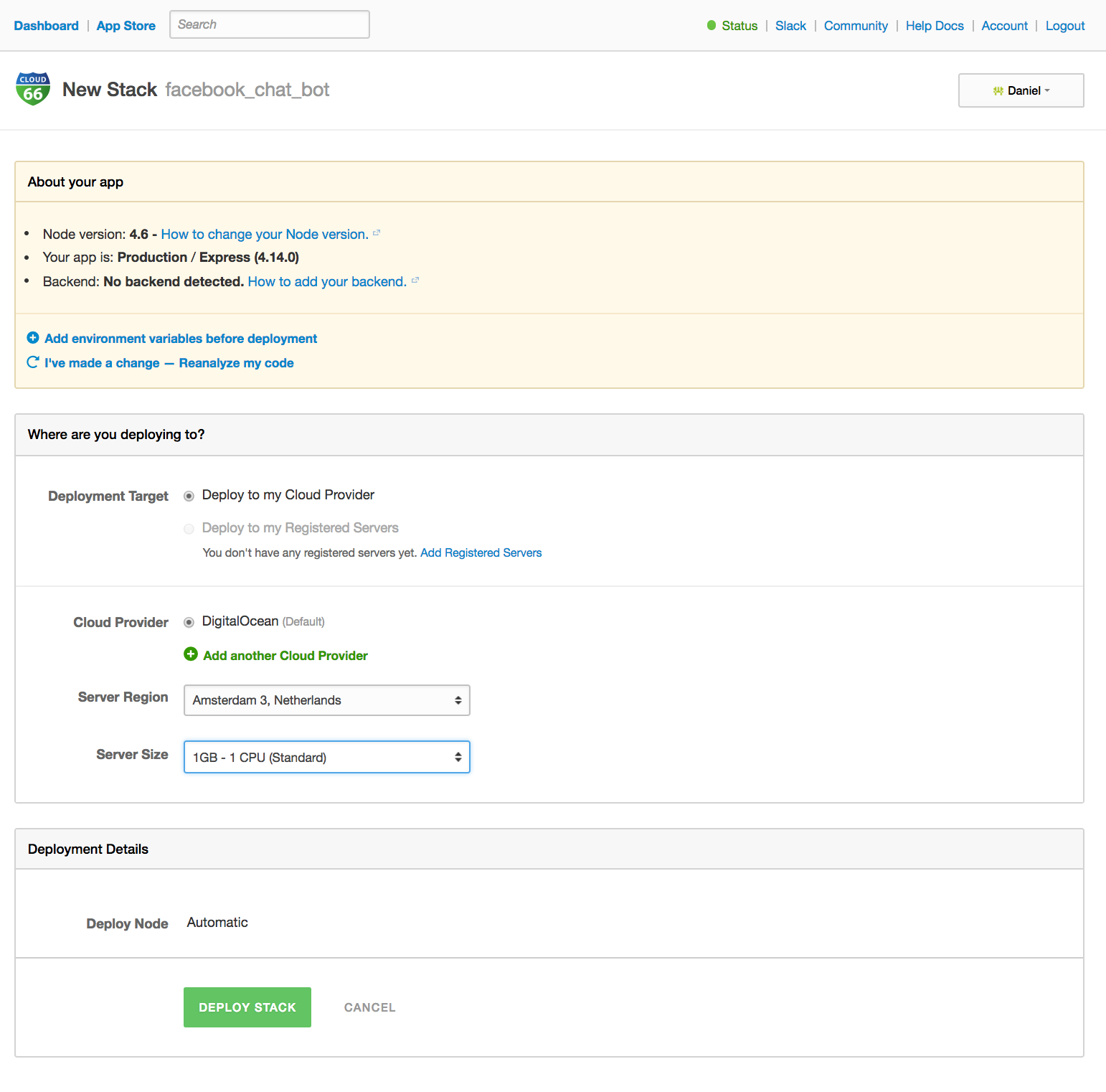The image size is (1106, 1092).
Task: Log out of the account
Action: tap(1065, 26)
